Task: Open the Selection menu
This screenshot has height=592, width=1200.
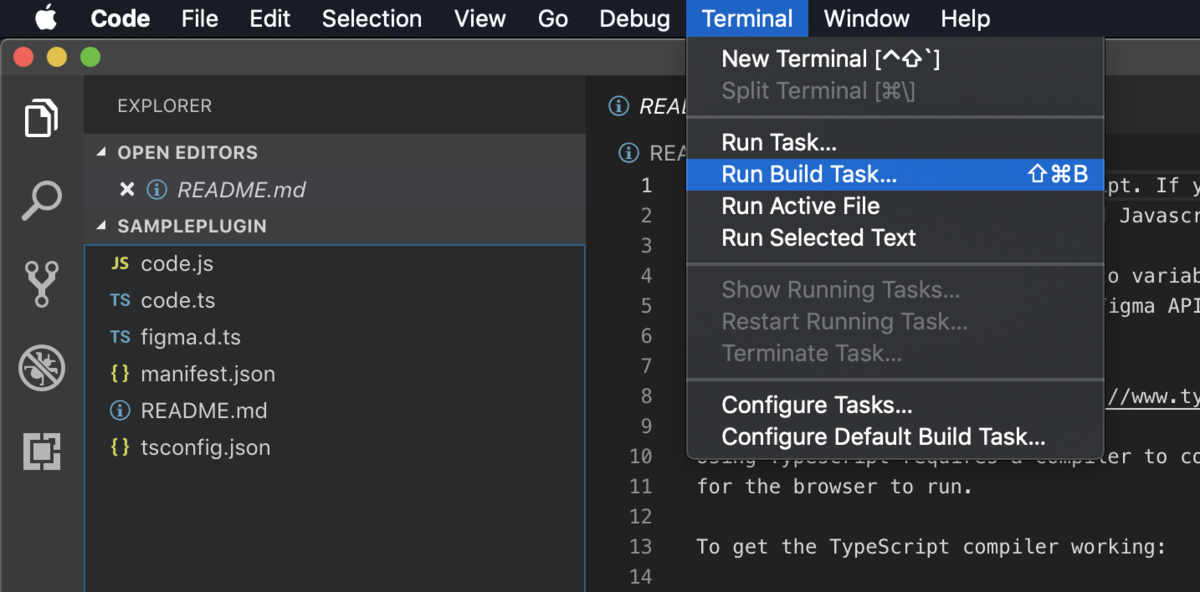Action: pos(372,18)
